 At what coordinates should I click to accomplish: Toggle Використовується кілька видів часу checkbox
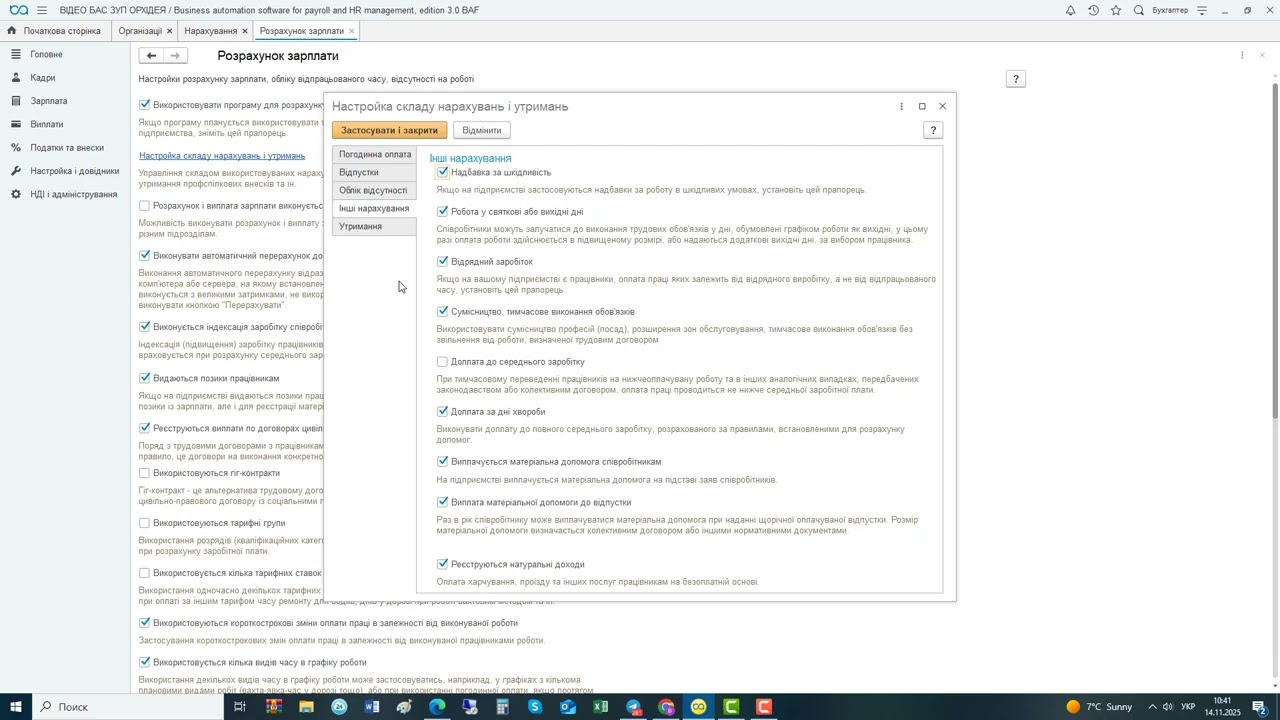coord(145,662)
